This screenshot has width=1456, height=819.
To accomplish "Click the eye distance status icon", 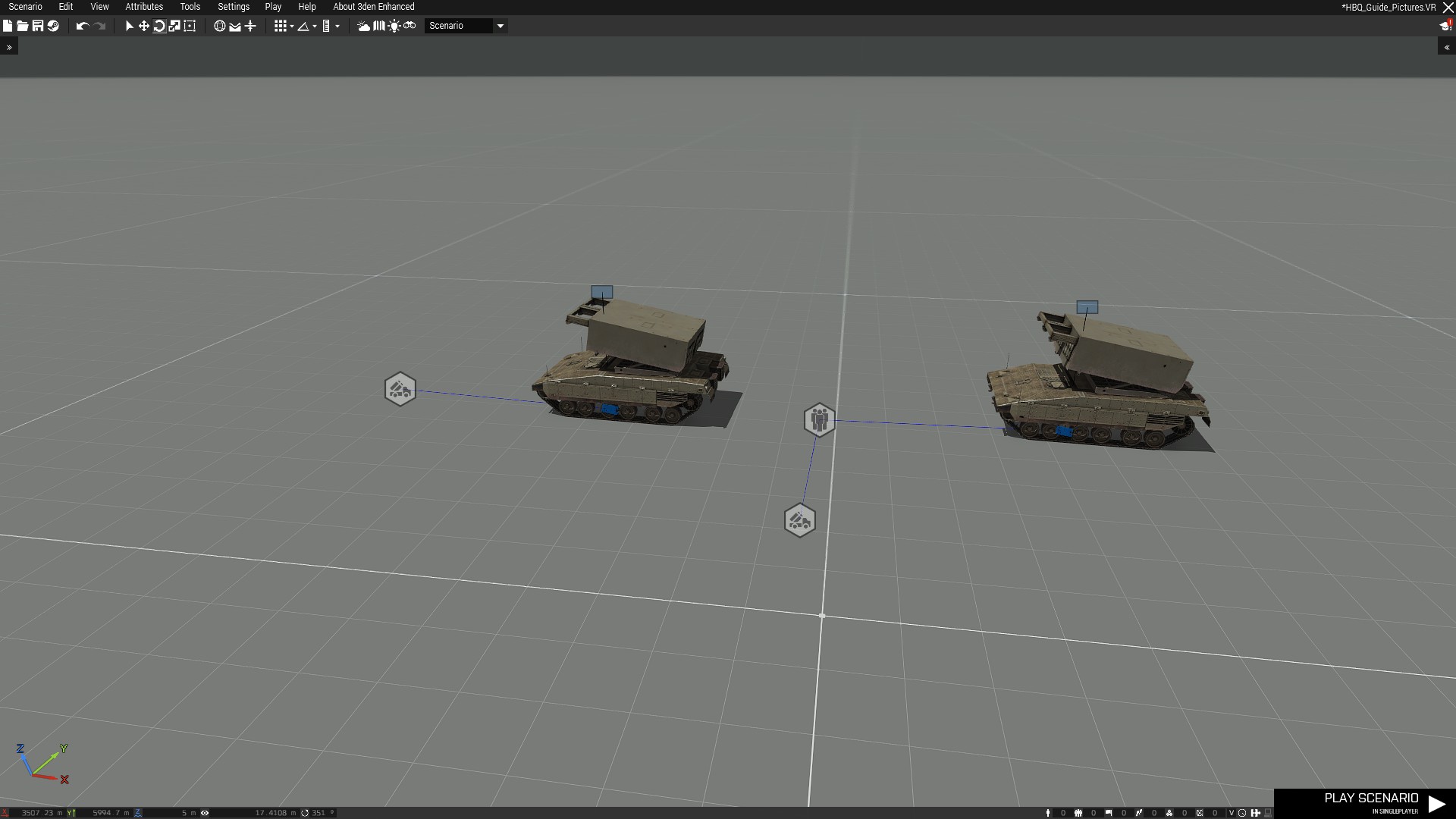I will [x=205, y=813].
